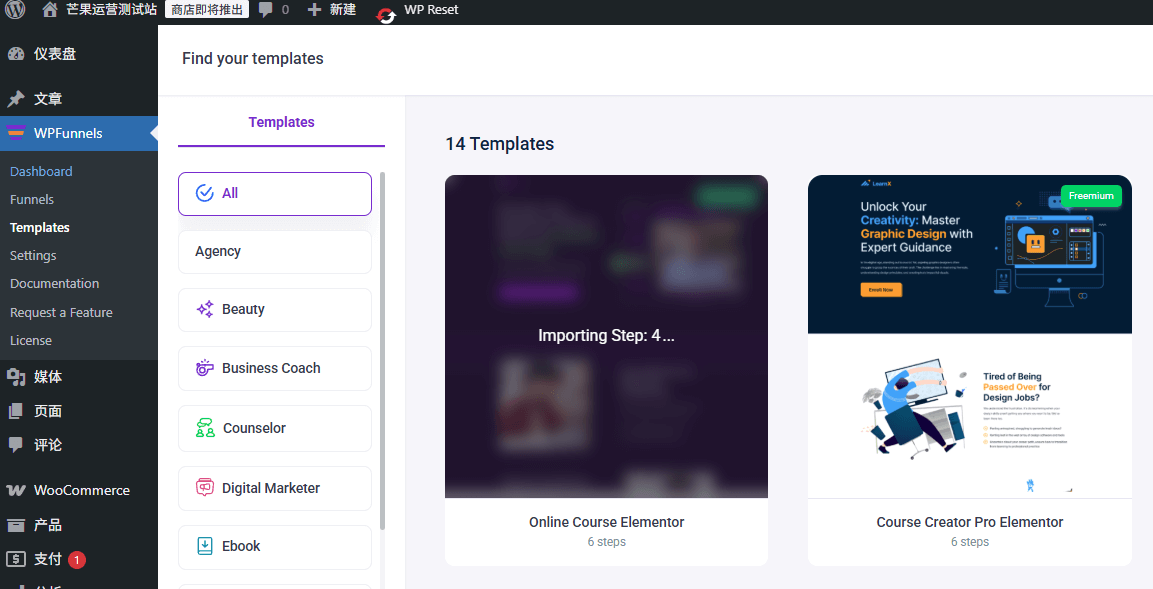
Task: Click the comments bubble icon
Action: (x=265, y=10)
